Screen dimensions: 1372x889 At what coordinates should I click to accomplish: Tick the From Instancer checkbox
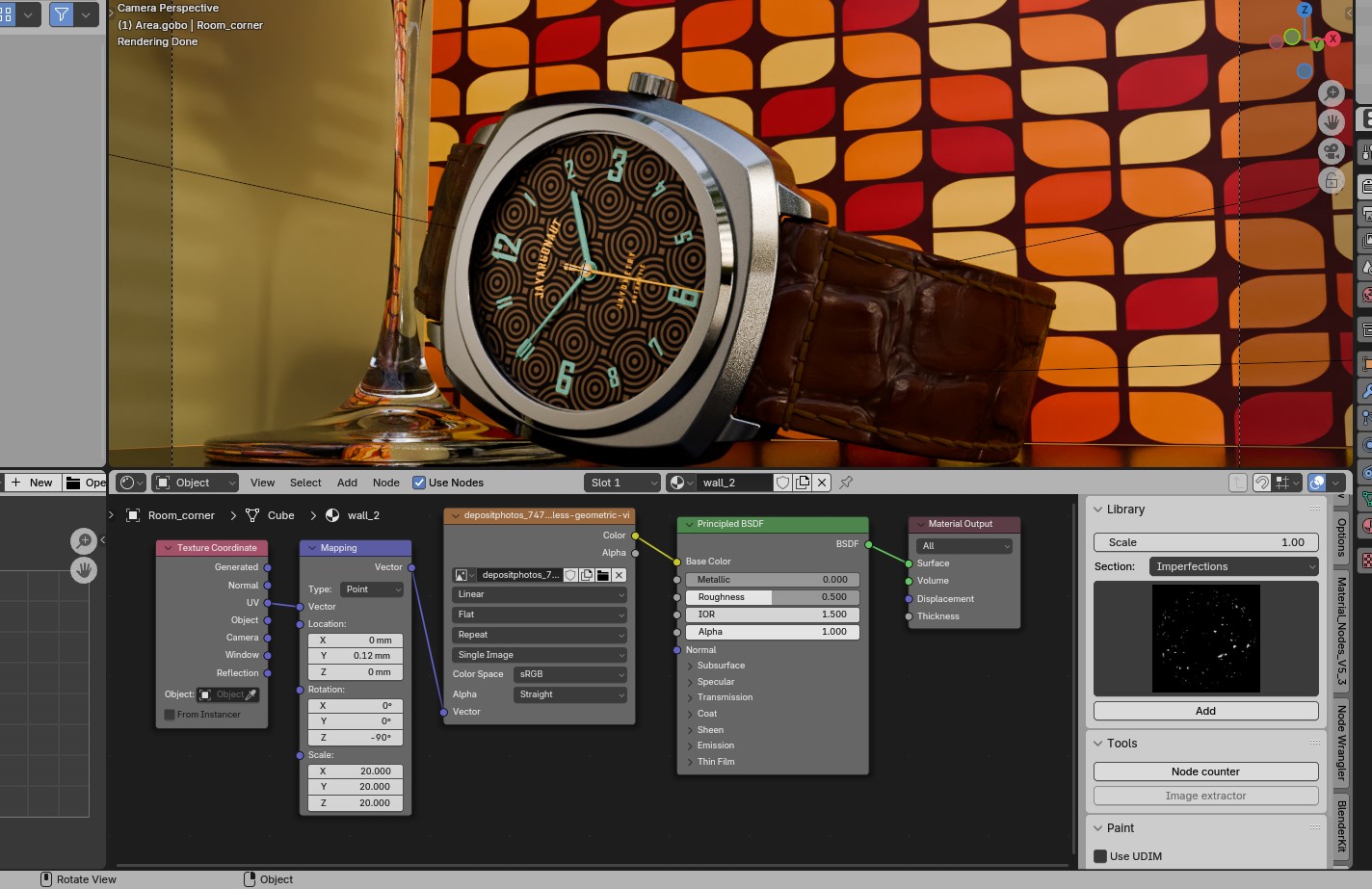[170, 715]
